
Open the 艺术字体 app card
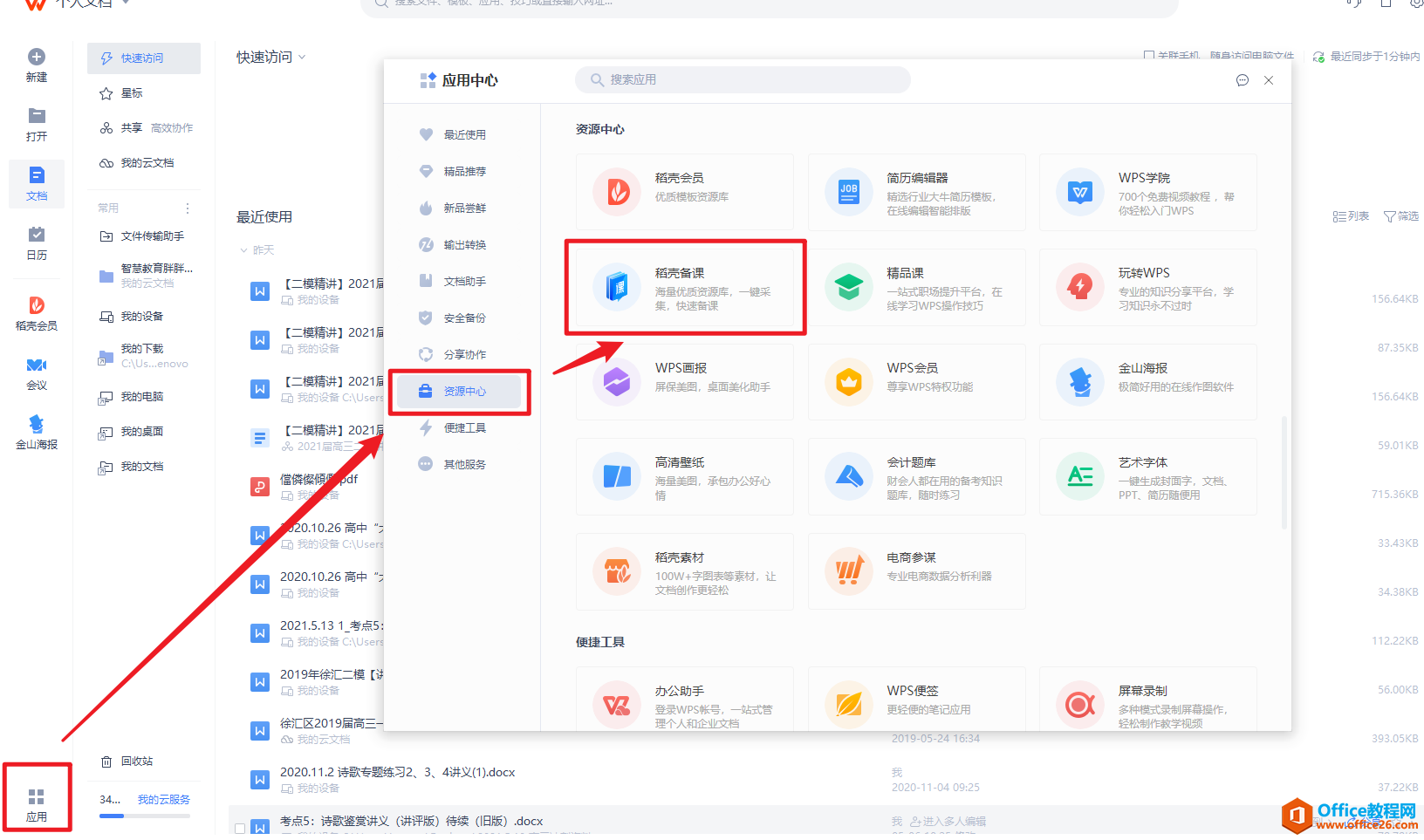tap(1148, 477)
